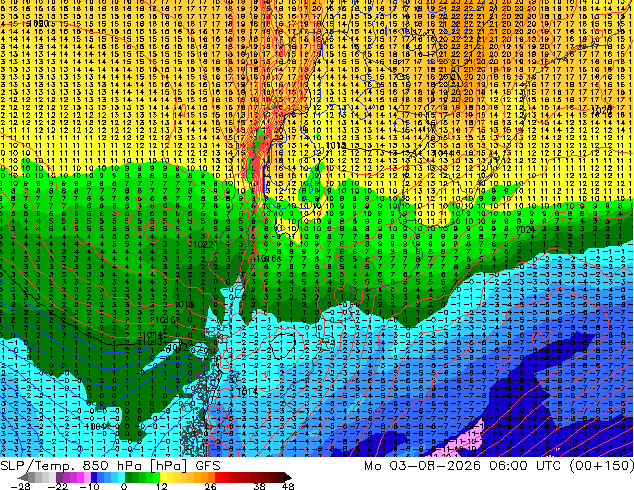
Task: Click the '-28' value on the color legend
Action: pos(20,486)
